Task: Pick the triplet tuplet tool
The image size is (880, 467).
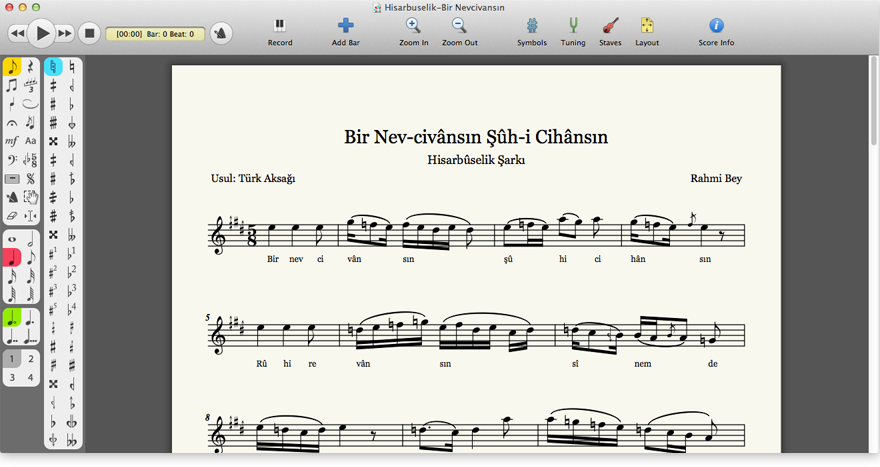Action: point(30,85)
